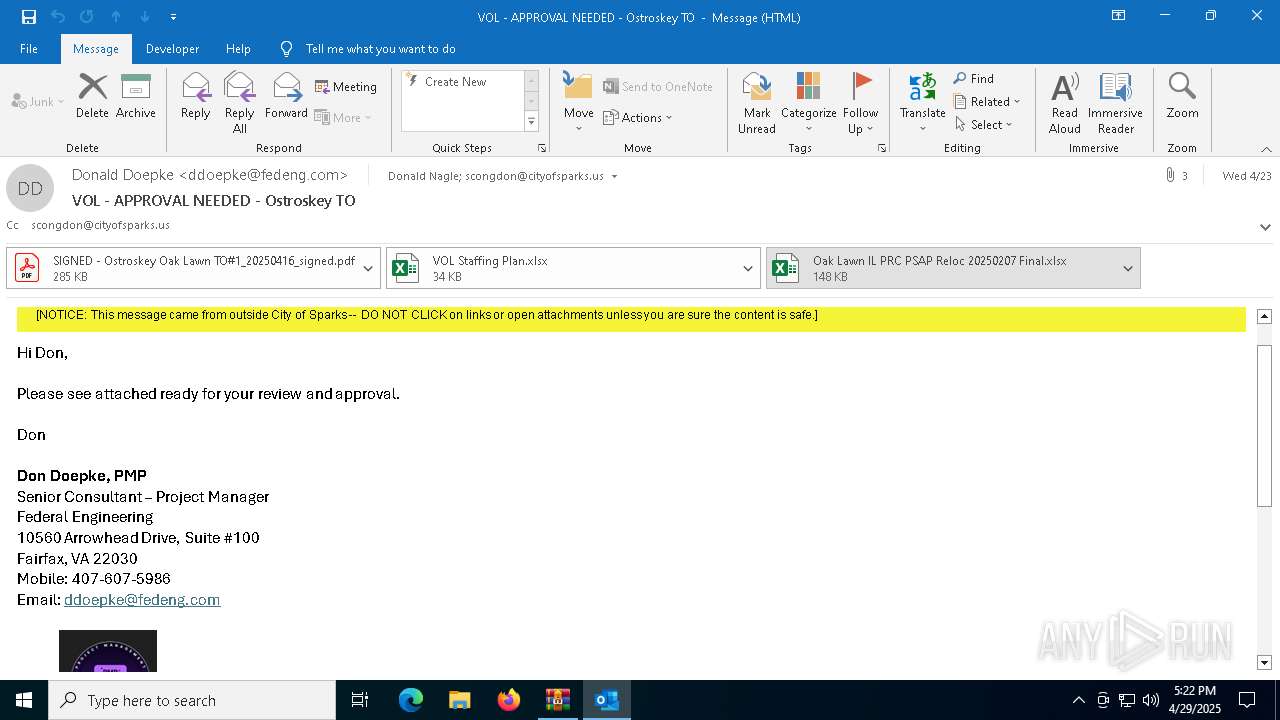The height and width of the screenshot is (720, 1280).
Task: Open Firefox from taskbar
Action: 509,700
